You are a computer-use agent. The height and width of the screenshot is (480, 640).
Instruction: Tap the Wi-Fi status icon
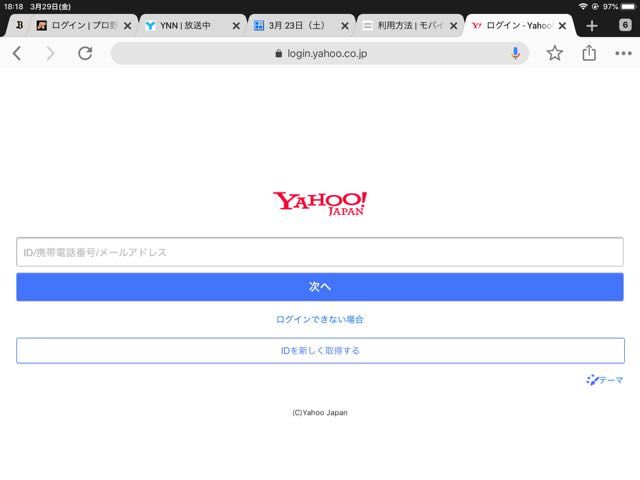(x=583, y=7)
